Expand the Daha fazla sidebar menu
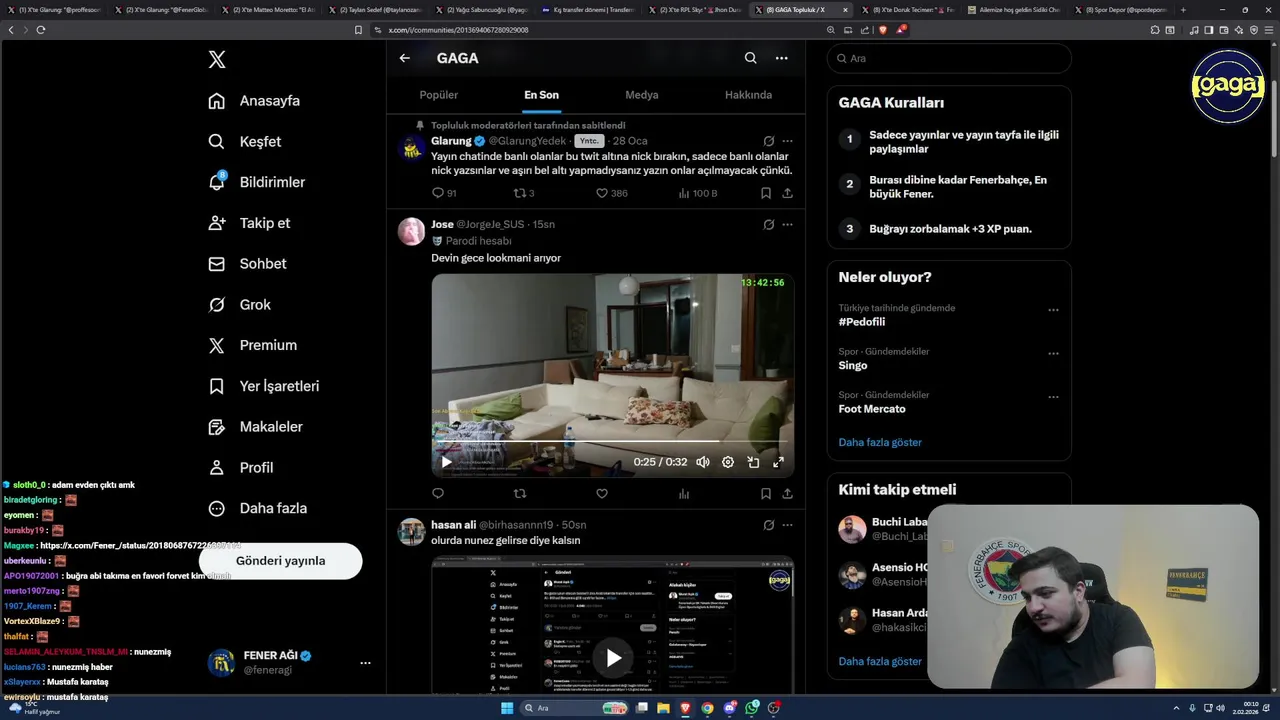The image size is (1280, 720). 257,508
